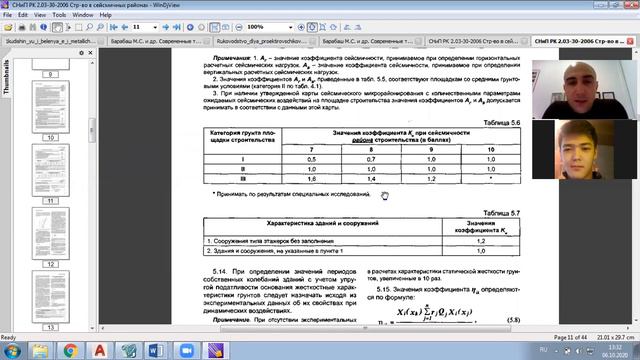Navigate back in view history

click(x=190, y=27)
